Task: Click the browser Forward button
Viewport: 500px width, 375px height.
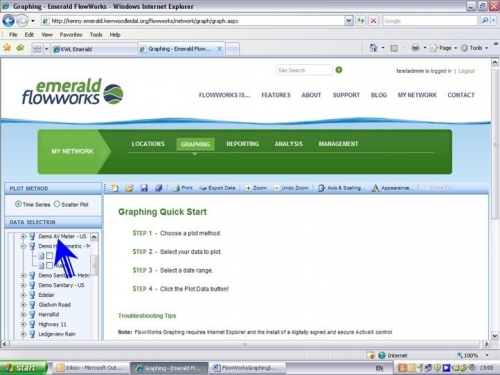Action: tap(22, 21)
